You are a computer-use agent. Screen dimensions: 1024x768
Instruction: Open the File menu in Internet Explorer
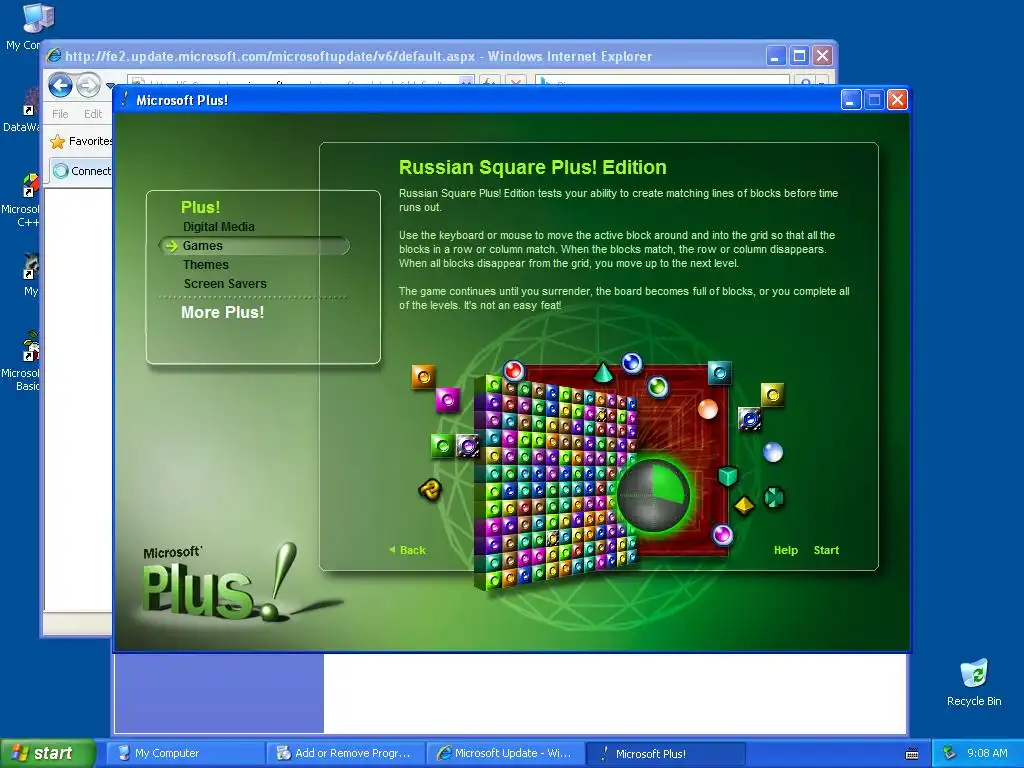tap(60, 114)
